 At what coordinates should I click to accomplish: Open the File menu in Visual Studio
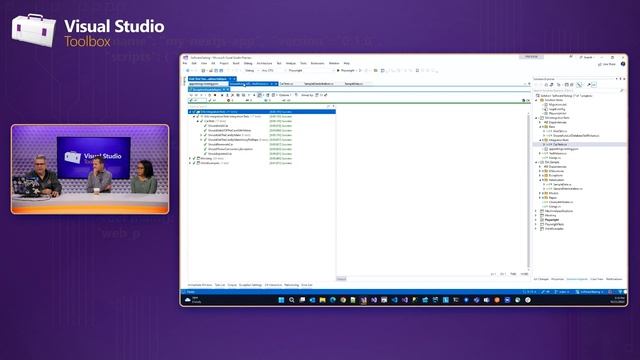[185, 63]
